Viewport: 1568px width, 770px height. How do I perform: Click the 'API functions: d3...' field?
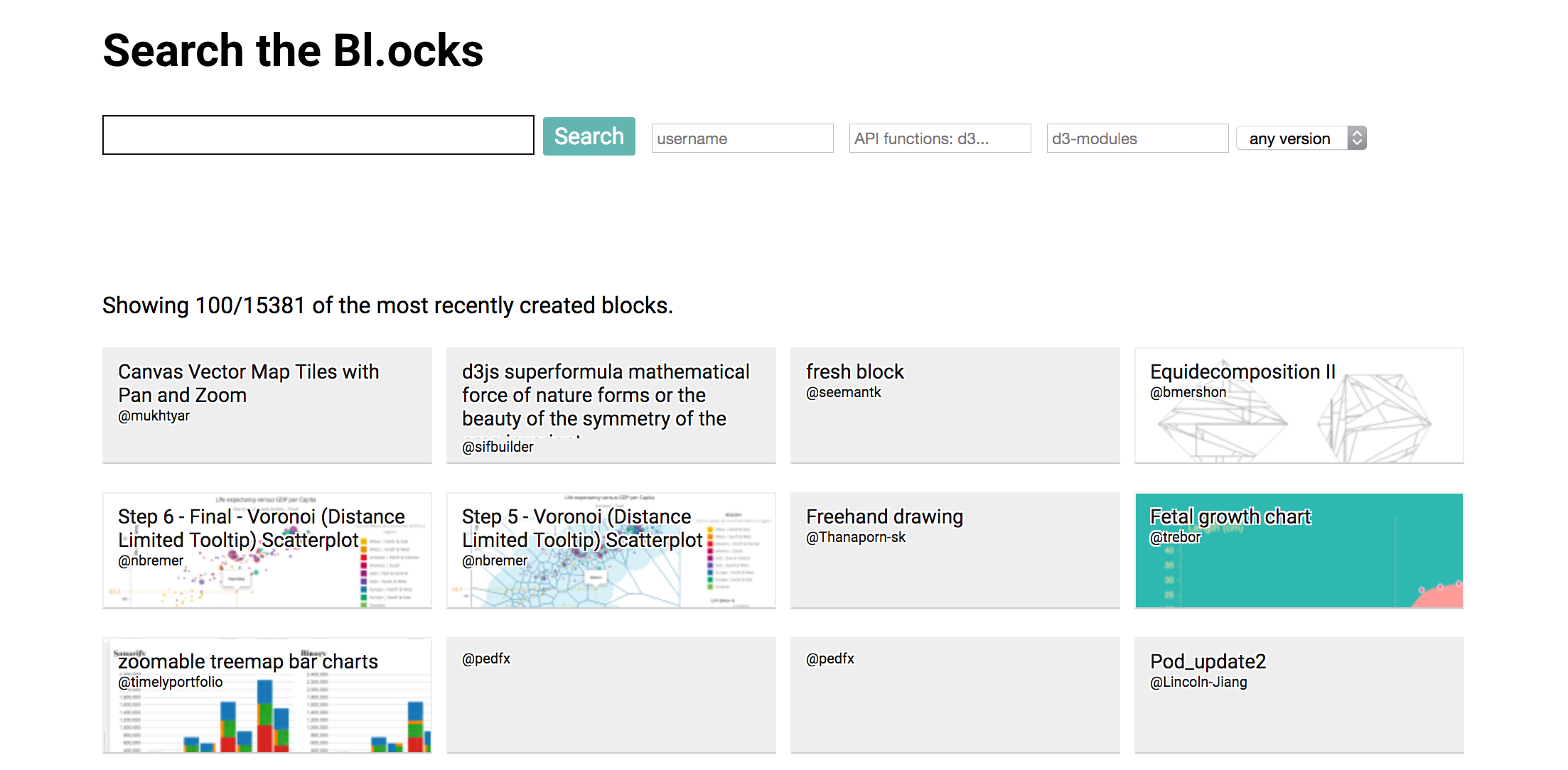click(939, 138)
